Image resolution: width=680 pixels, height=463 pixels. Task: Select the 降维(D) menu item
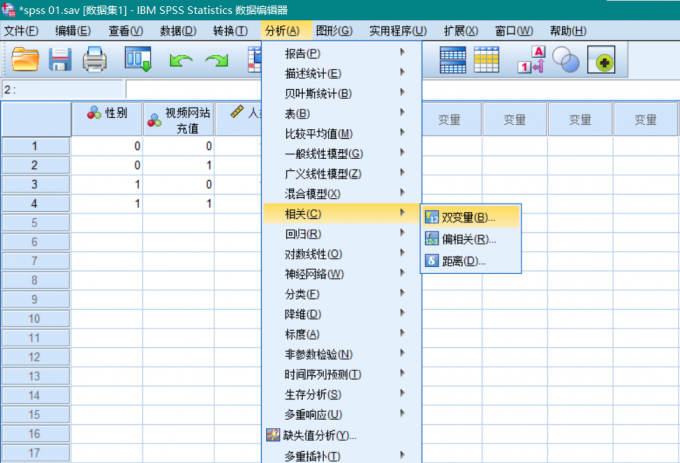(342, 314)
